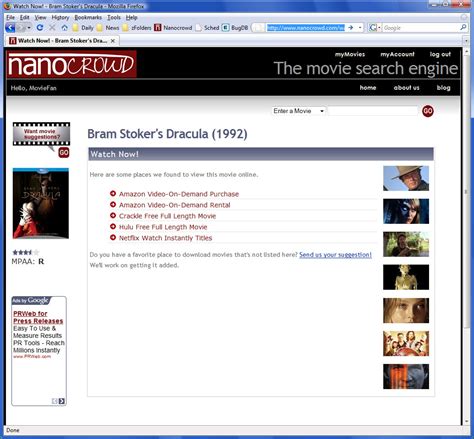Click the red GO button beside search field
This screenshot has height=439, width=474.
click(x=428, y=111)
